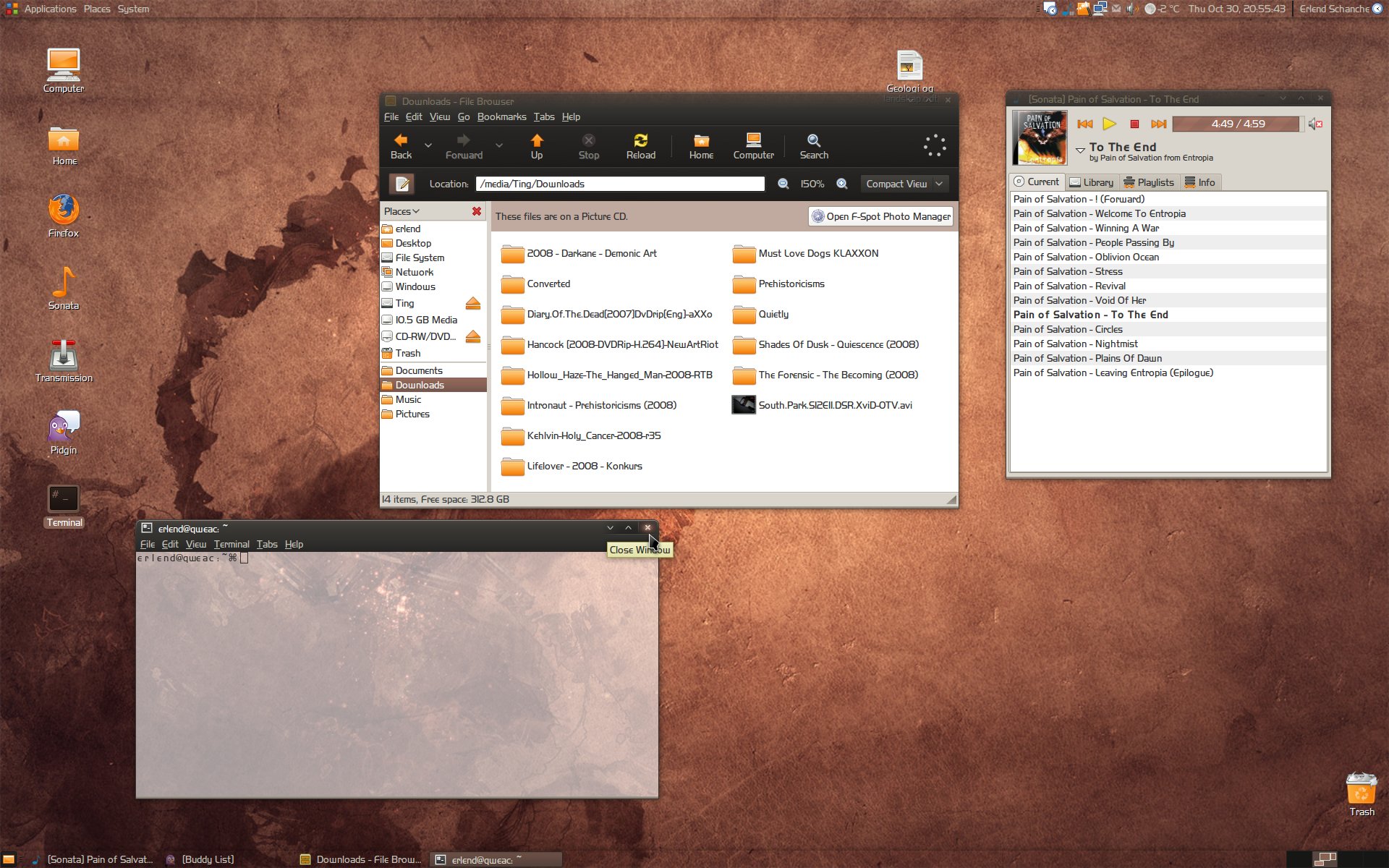Open Forward history dropdown arrow
Image resolution: width=1389 pixels, height=868 pixels.
(499, 145)
